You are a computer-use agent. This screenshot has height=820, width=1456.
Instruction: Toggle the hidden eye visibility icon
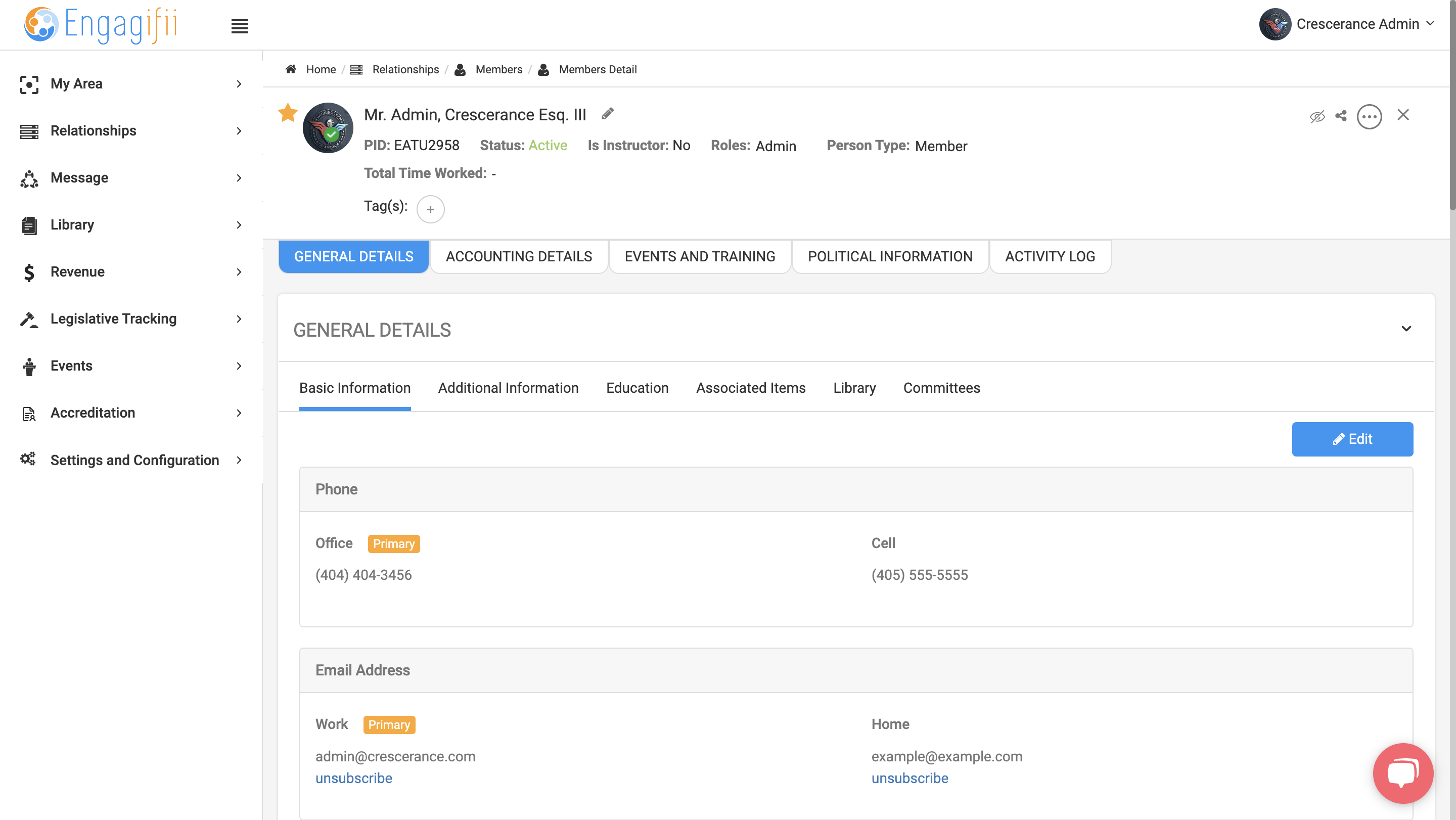click(1317, 116)
